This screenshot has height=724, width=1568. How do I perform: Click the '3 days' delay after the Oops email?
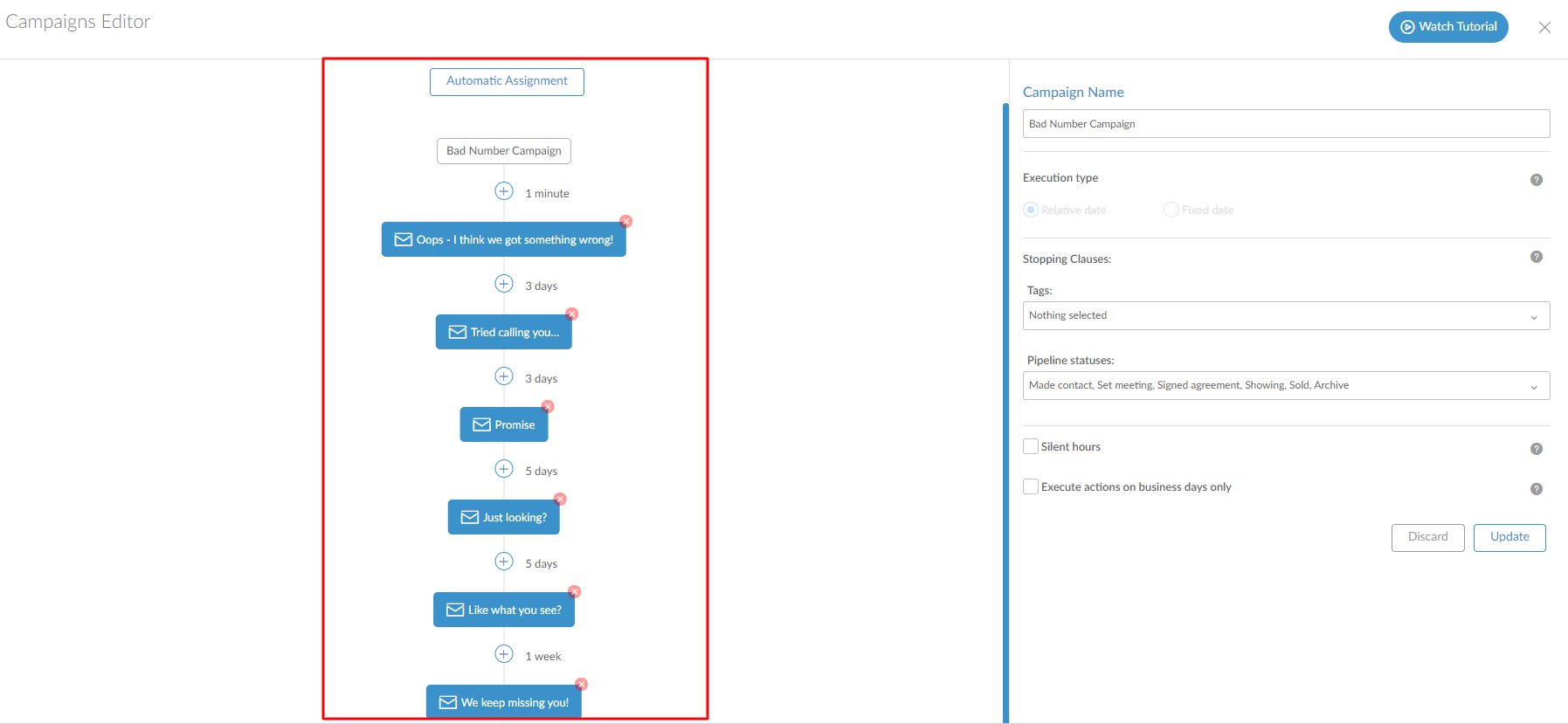(541, 286)
